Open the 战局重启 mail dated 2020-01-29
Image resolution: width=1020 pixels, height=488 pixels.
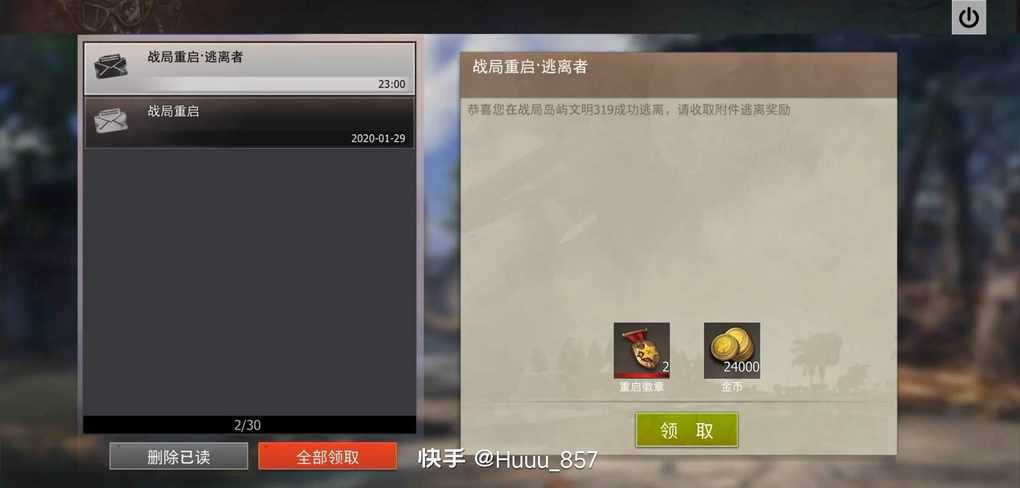tap(250, 123)
